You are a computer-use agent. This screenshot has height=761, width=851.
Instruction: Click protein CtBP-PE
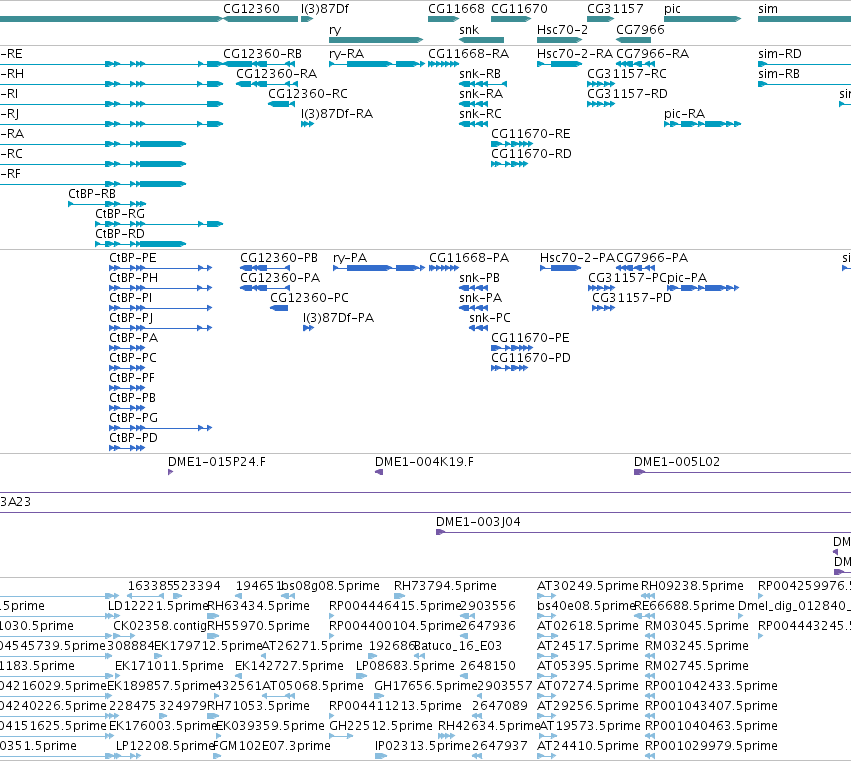click(133, 258)
